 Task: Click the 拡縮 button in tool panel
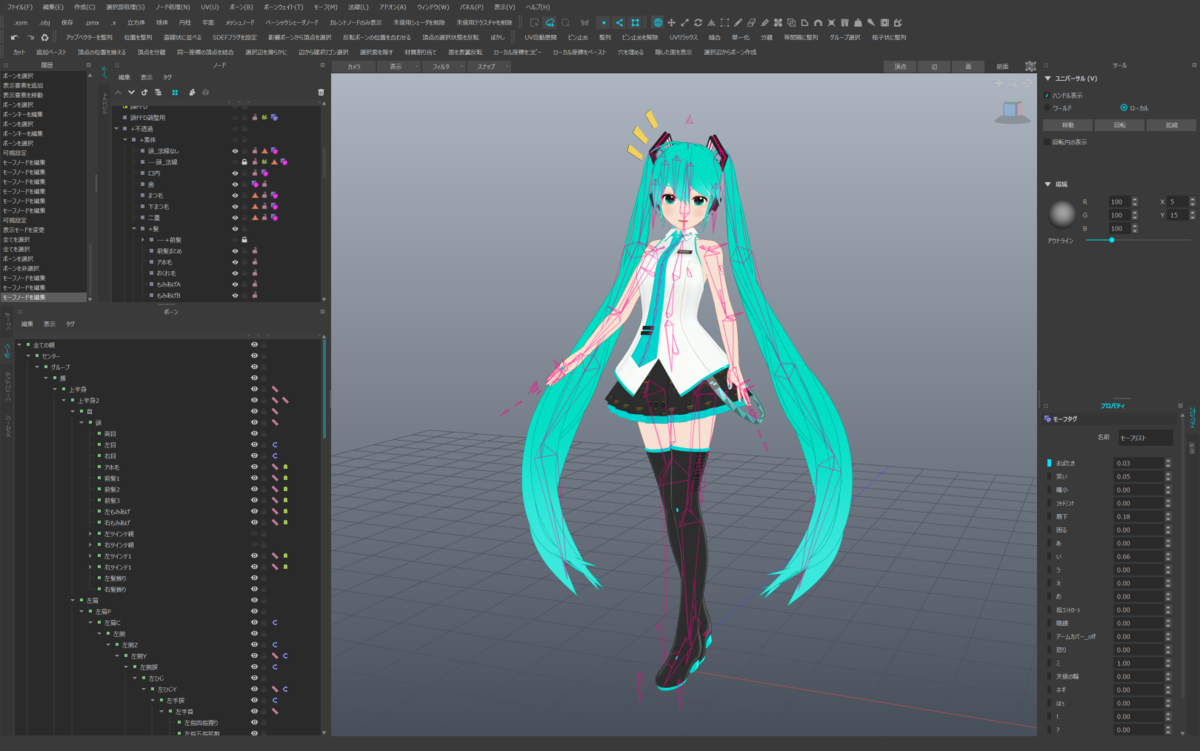pos(1169,125)
